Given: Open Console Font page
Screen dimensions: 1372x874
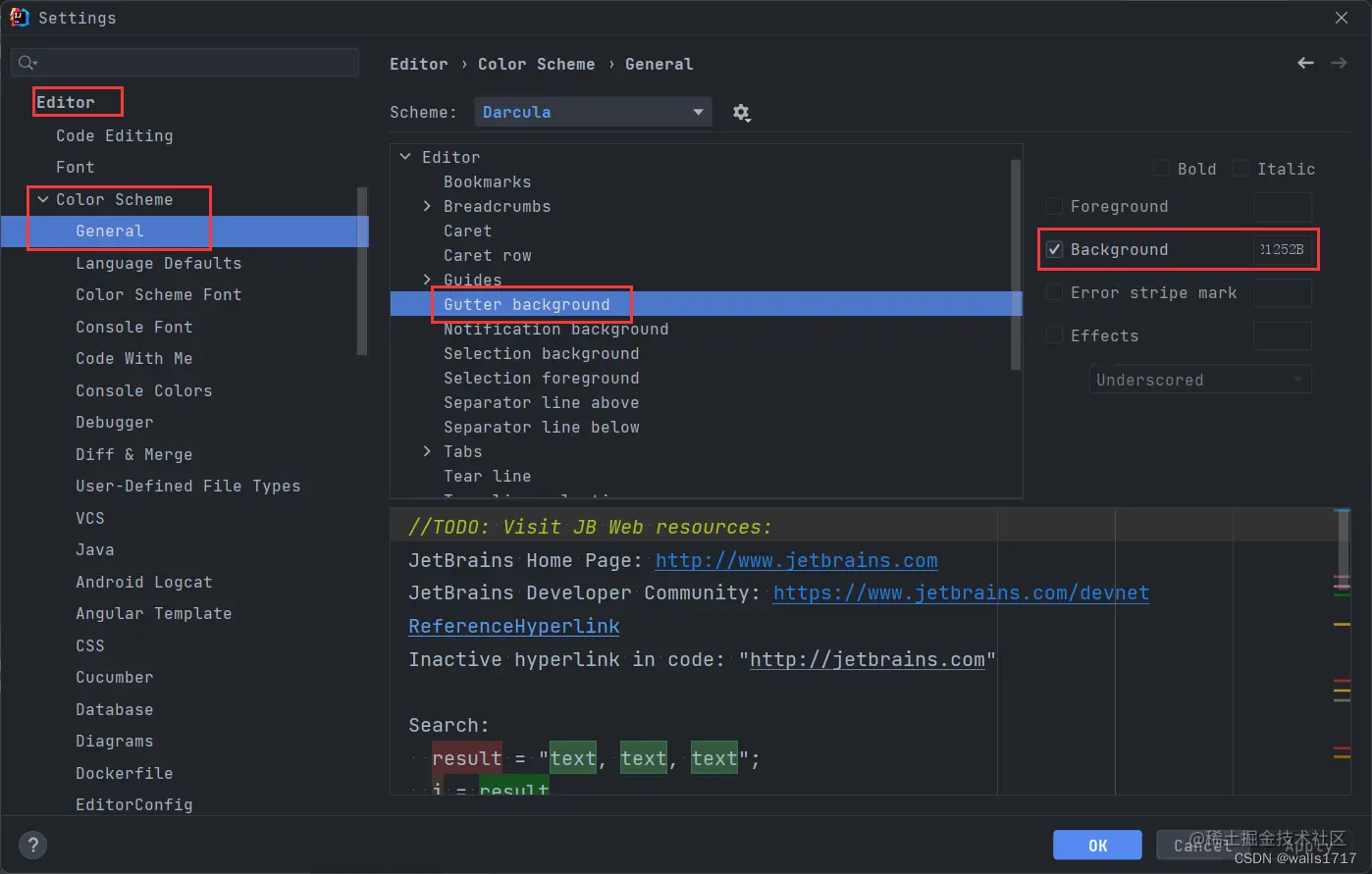Looking at the screenshot, I should point(133,327).
